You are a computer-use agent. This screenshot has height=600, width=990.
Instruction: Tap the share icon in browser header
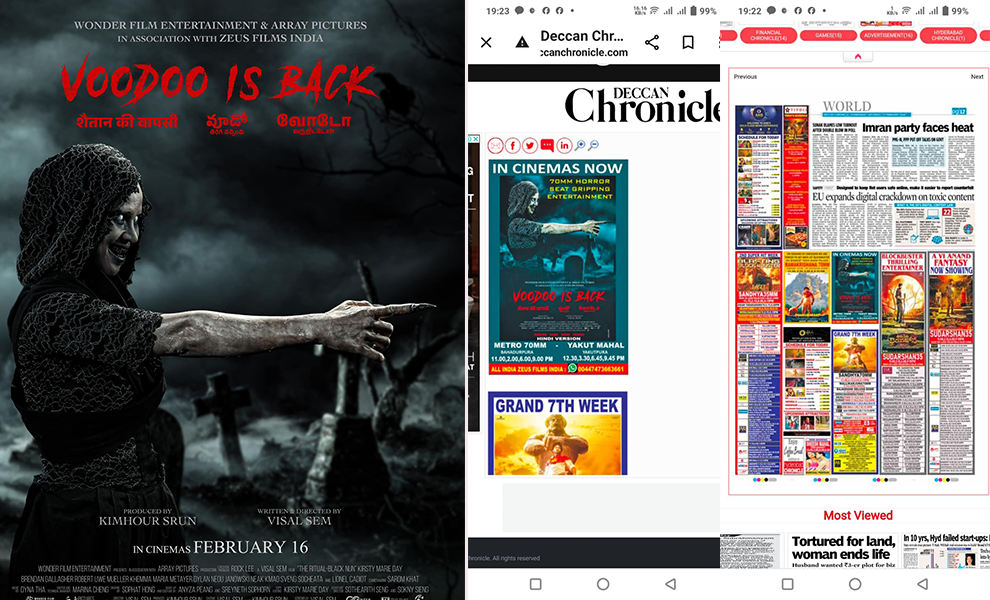[x=652, y=42]
